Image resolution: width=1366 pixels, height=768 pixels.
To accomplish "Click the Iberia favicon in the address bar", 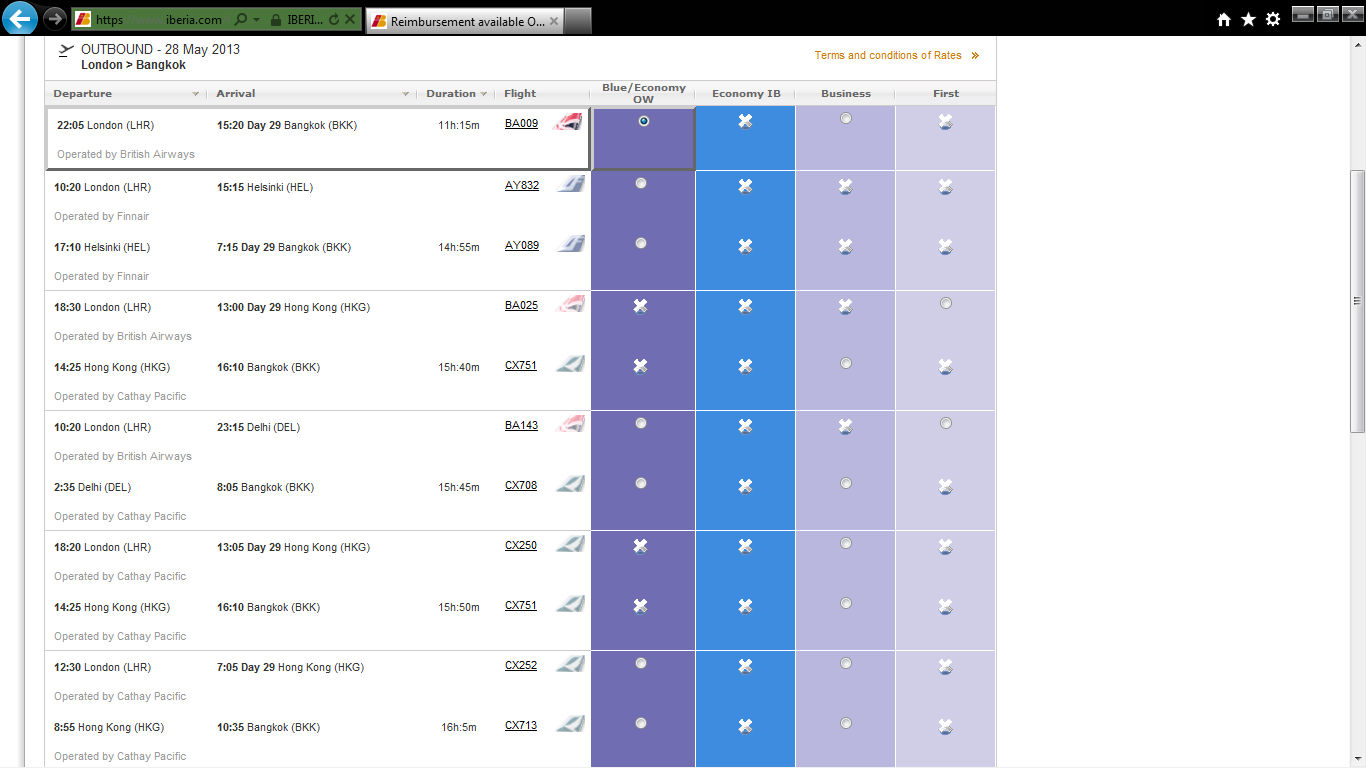I will tap(84, 19).
